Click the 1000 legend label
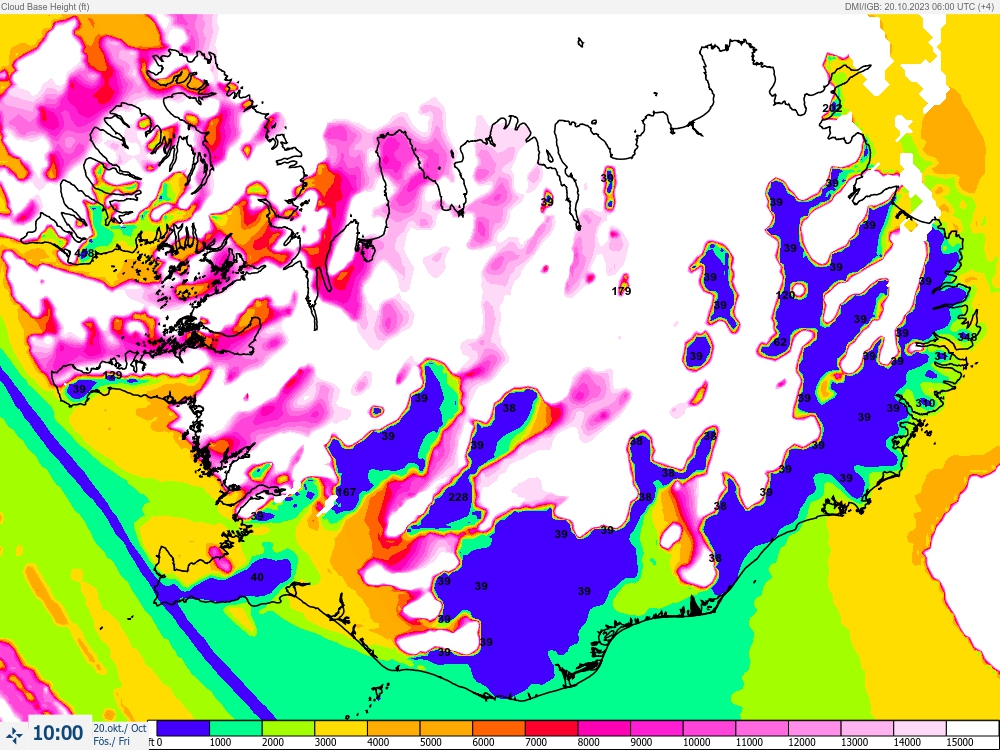Image resolution: width=1000 pixels, height=750 pixels. [x=220, y=742]
